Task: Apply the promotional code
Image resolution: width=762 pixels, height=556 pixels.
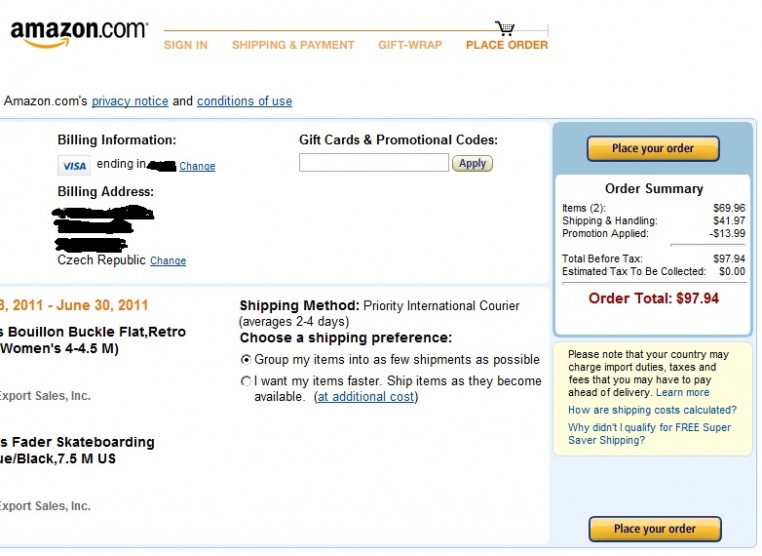Action: pos(472,163)
